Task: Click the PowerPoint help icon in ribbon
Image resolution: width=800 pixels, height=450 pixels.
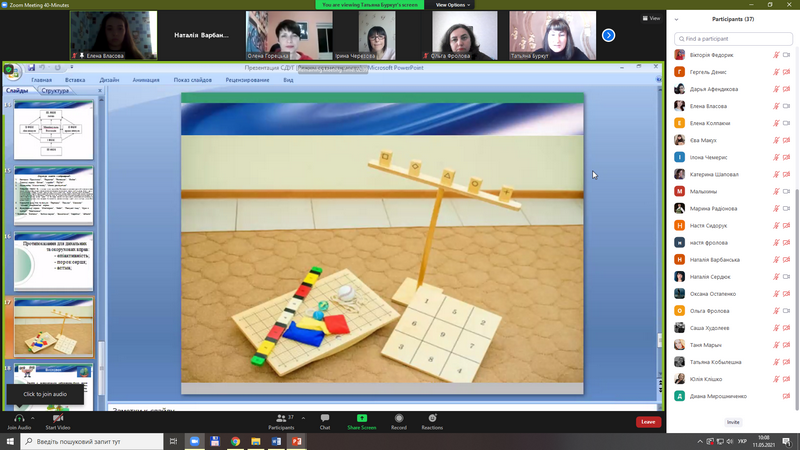Action: pyautogui.click(x=658, y=80)
